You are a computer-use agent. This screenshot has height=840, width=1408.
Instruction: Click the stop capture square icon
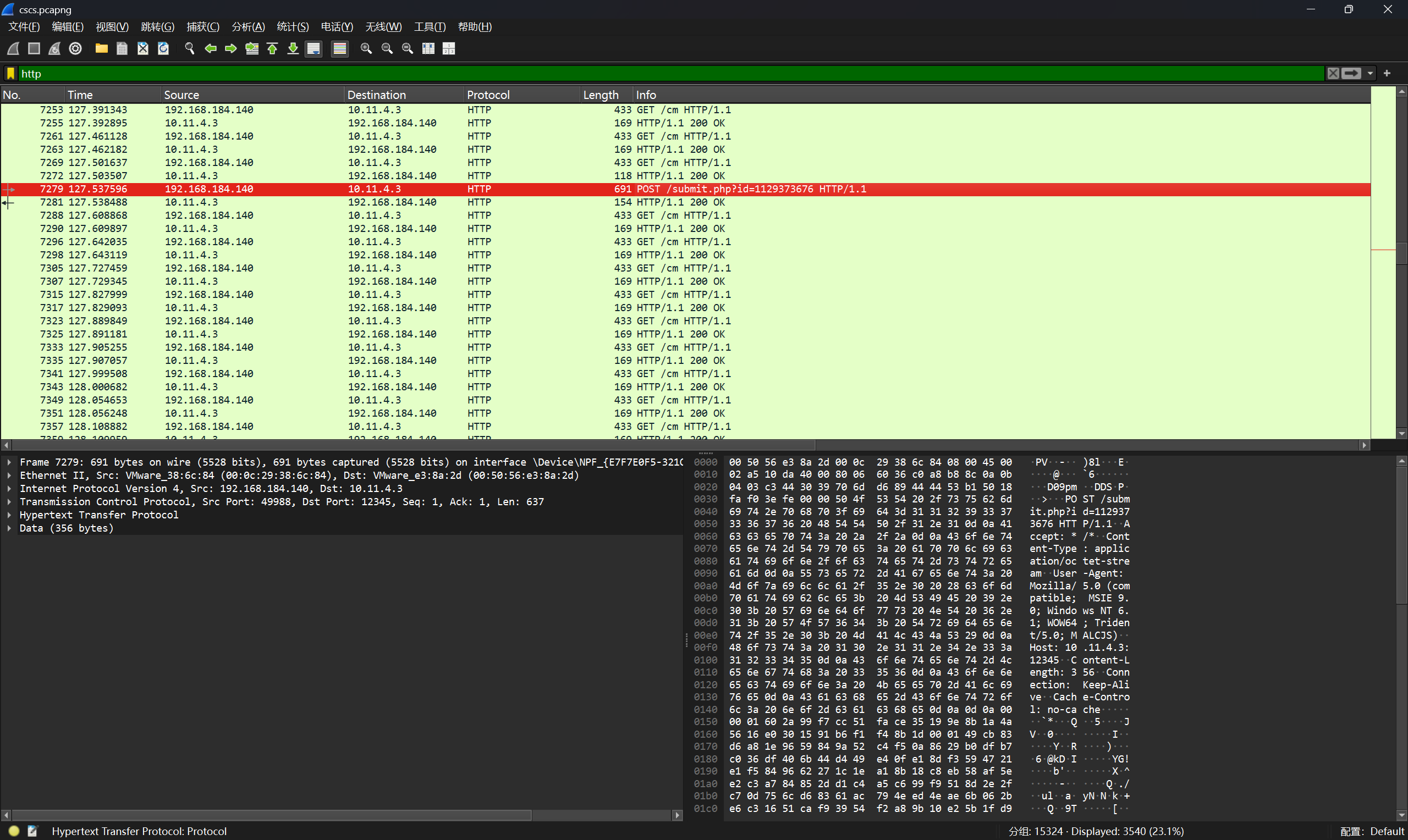click(34, 49)
